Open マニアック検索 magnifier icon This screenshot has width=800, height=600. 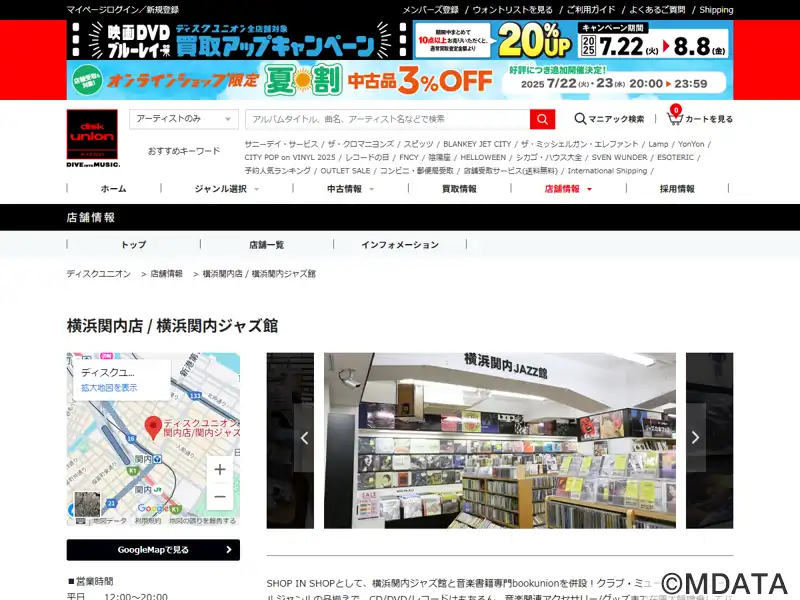(580, 119)
